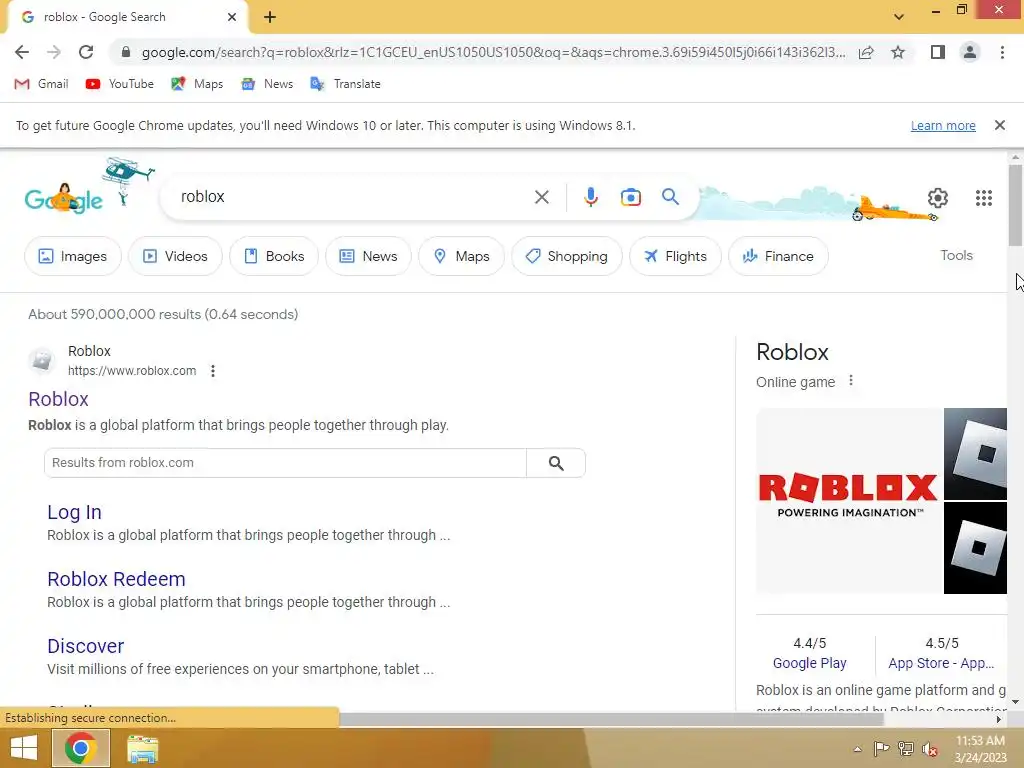Click the Chrome taskbar icon
The image size is (1024, 768).
(80, 748)
